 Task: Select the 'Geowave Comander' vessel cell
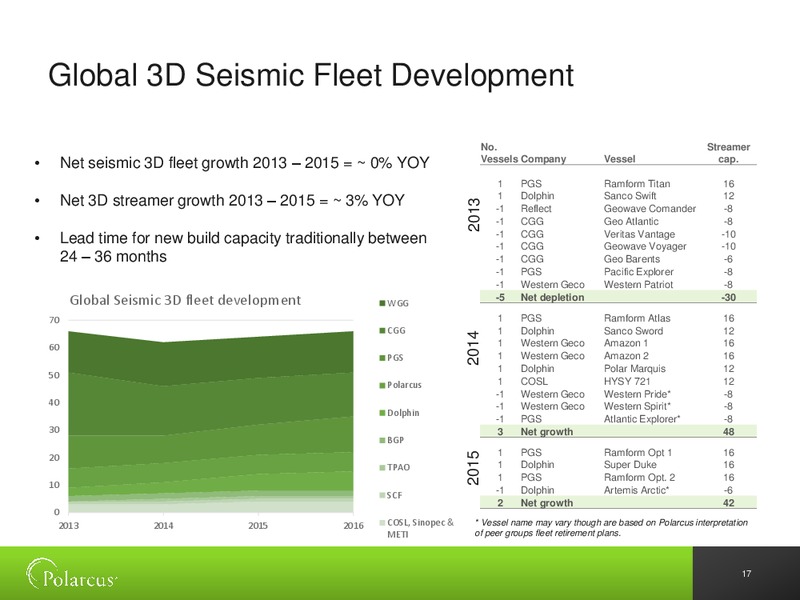click(x=649, y=209)
